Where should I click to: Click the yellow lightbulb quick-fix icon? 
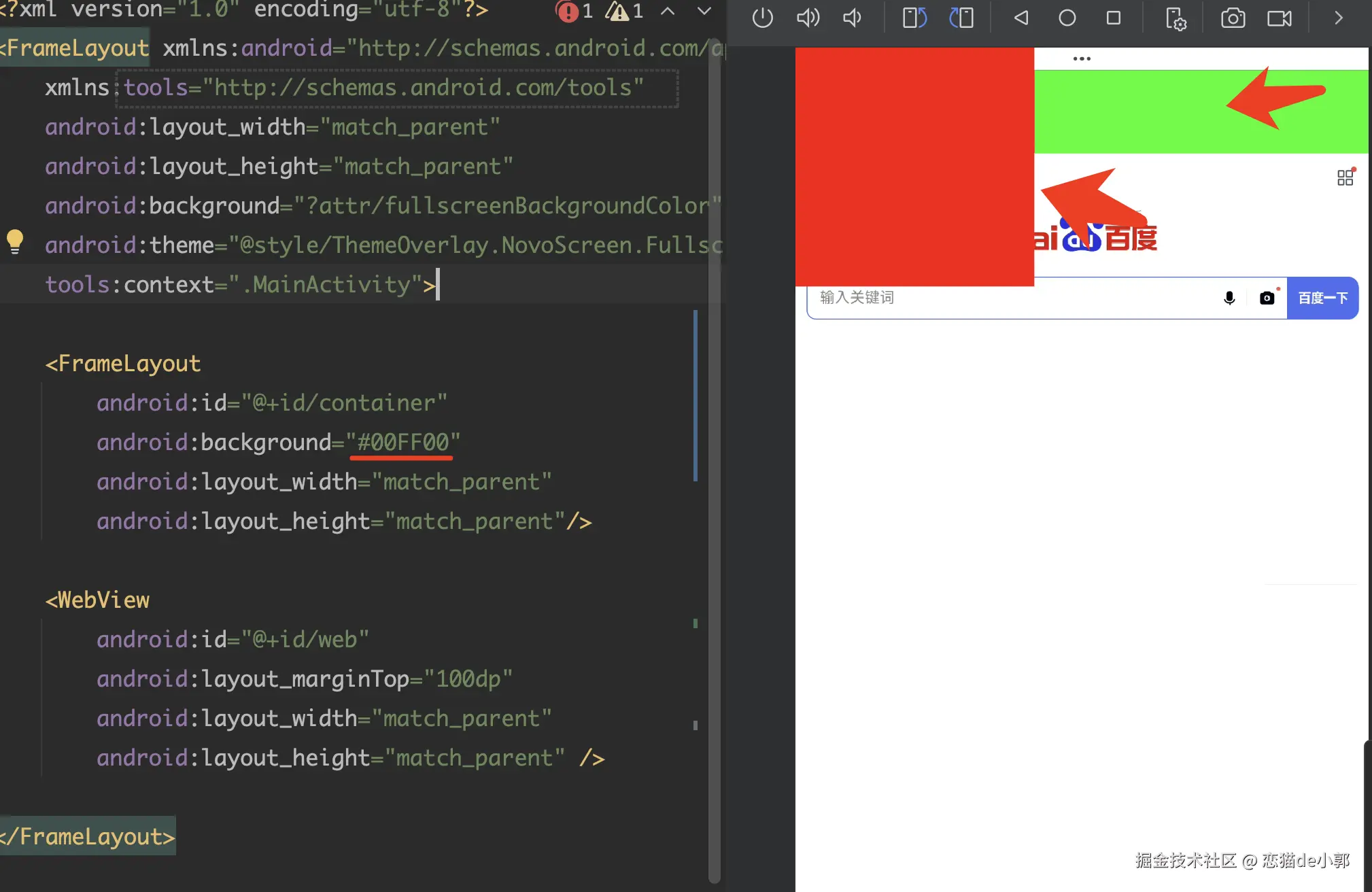[15, 241]
